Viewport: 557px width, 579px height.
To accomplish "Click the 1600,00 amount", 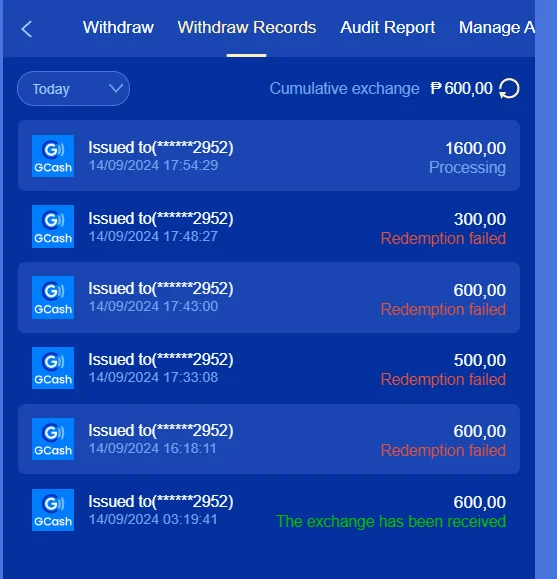I will click(x=475, y=148).
